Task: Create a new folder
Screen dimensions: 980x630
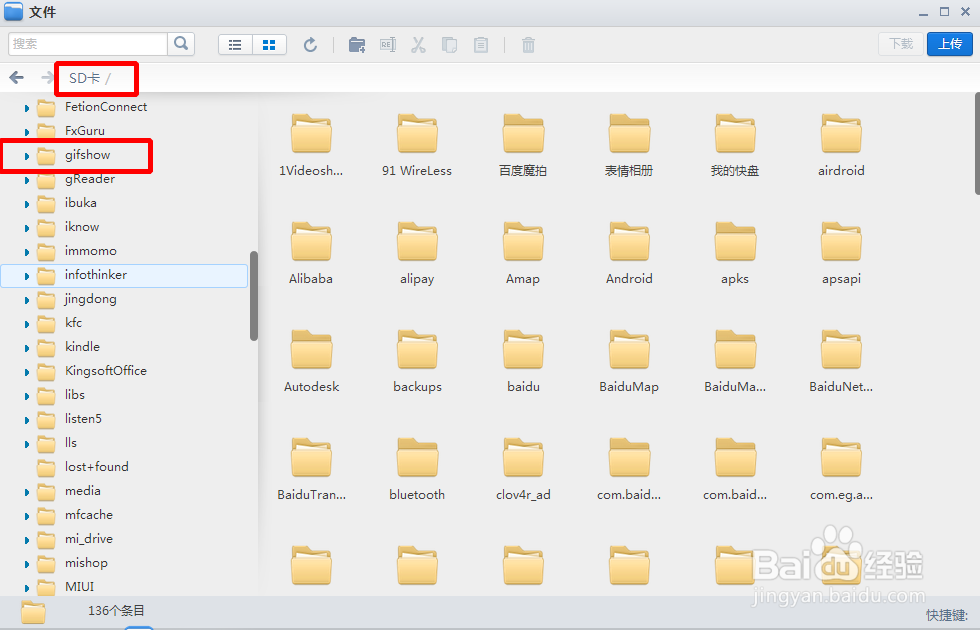Action: click(x=357, y=45)
